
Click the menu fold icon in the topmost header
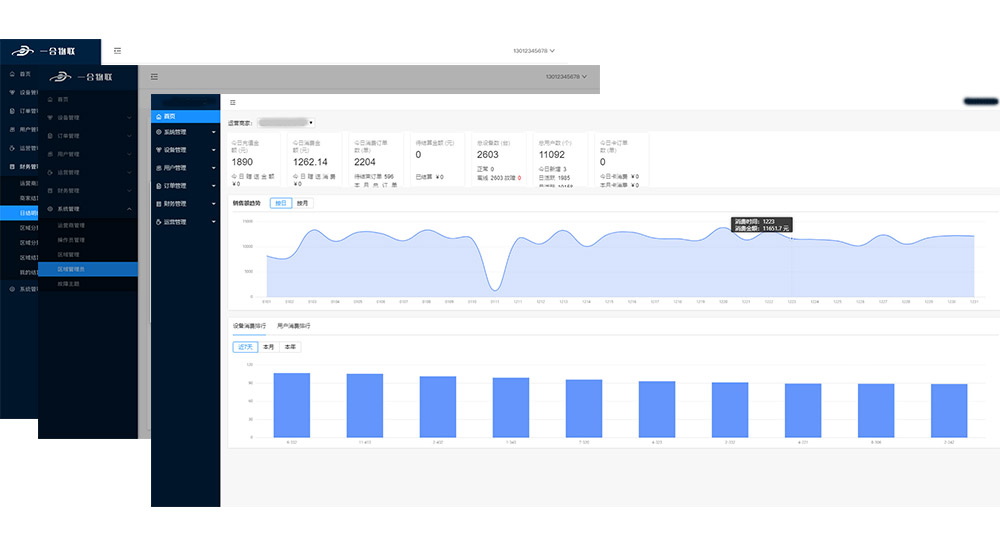(x=118, y=50)
